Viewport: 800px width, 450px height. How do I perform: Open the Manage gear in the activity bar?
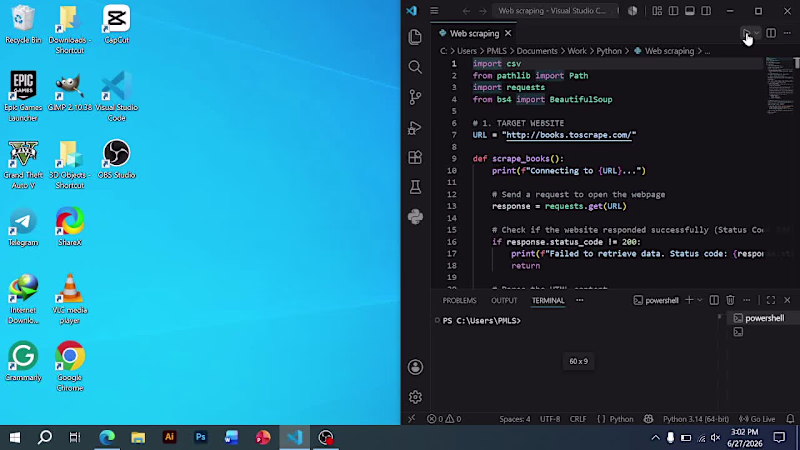click(x=415, y=396)
